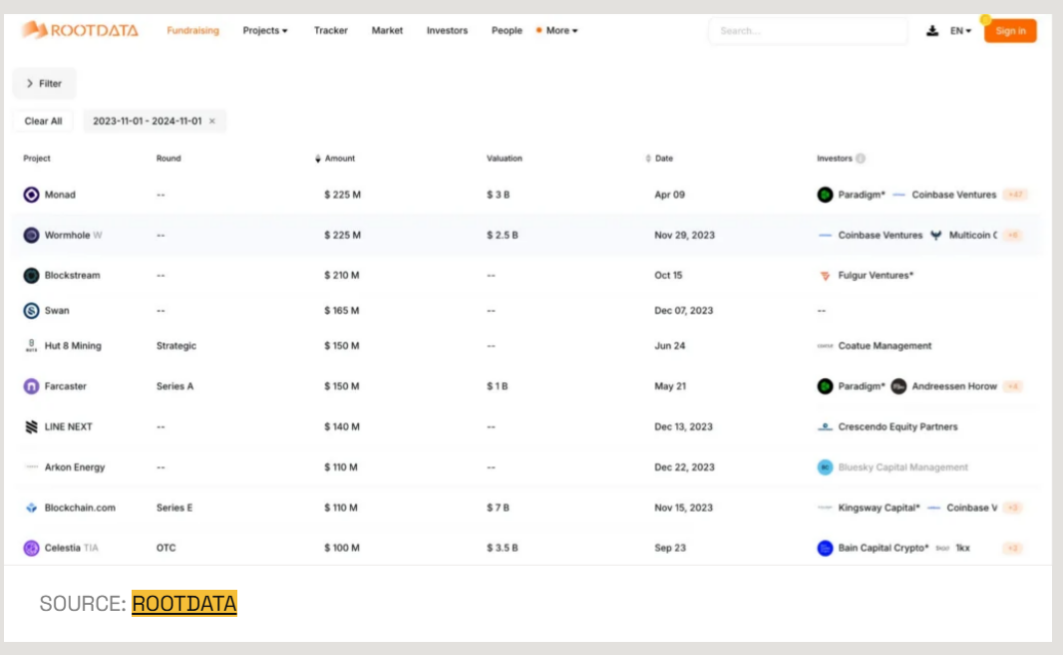Open the Wormhole project icon
Image resolution: width=1063 pixels, height=655 pixels.
coord(31,235)
